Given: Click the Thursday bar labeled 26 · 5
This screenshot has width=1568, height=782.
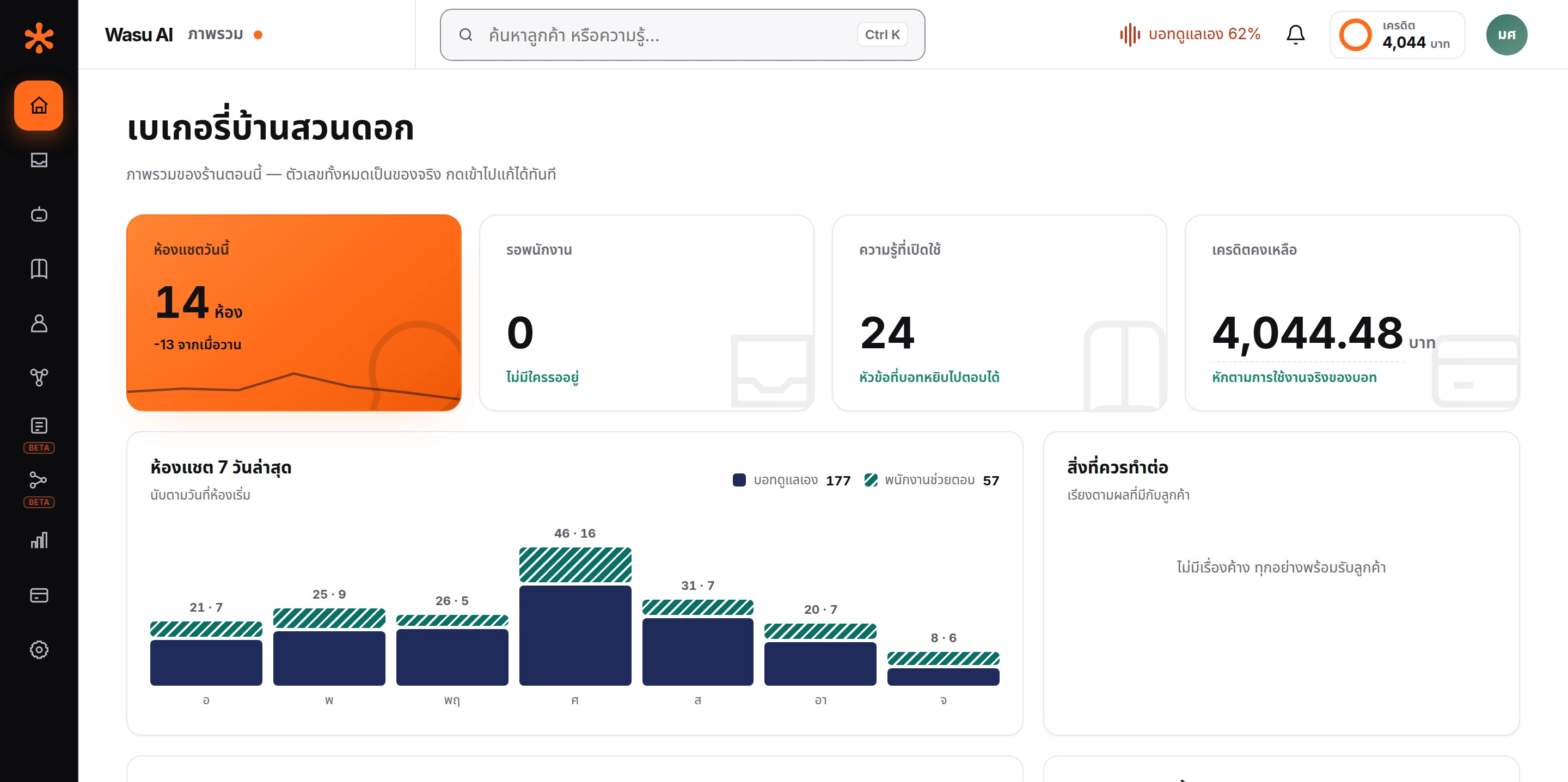Looking at the screenshot, I should coord(452,650).
